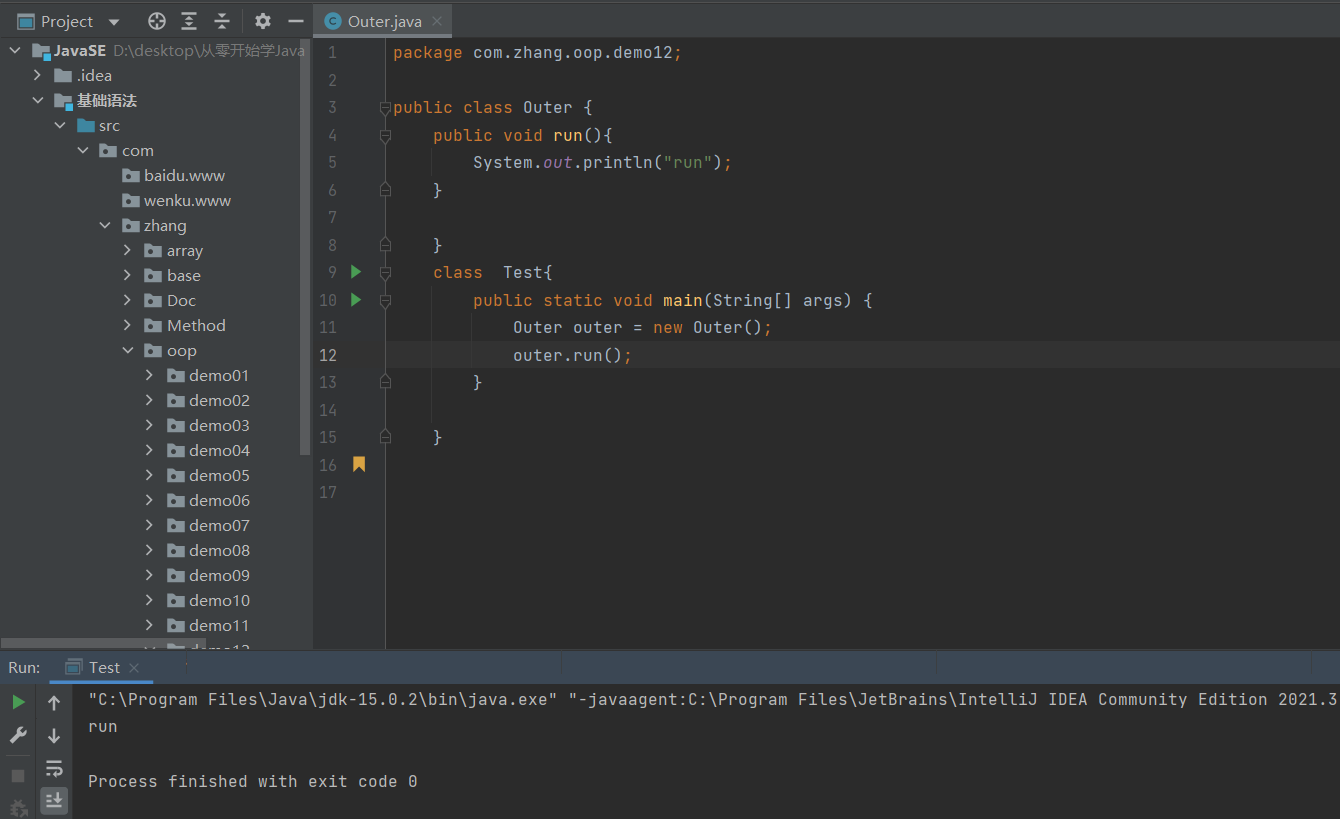Screen dimensions: 1340x819
Task: Click the fold end marker at line 15
Action: coord(385,437)
